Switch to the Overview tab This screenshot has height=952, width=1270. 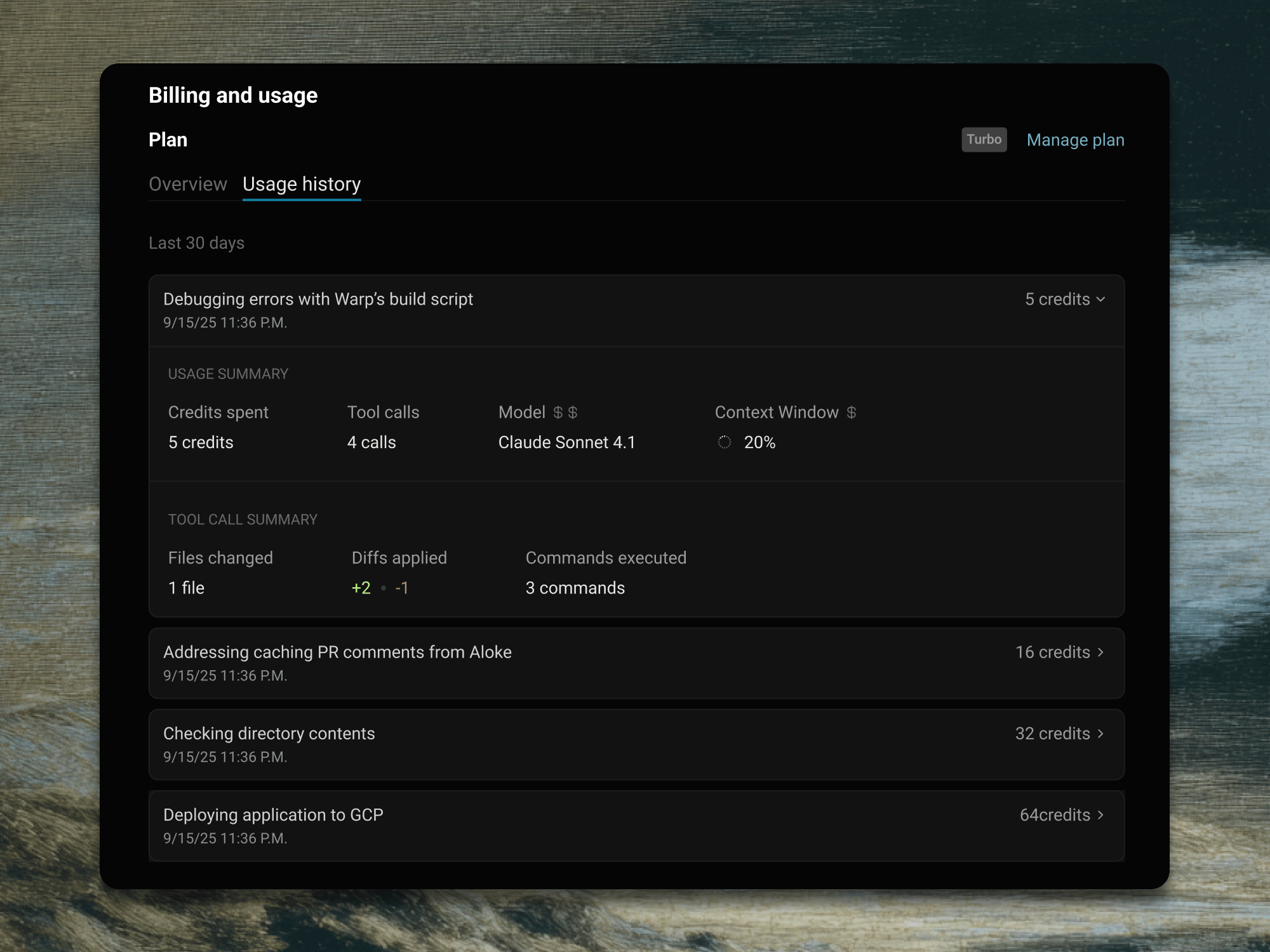(x=188, y=184)
